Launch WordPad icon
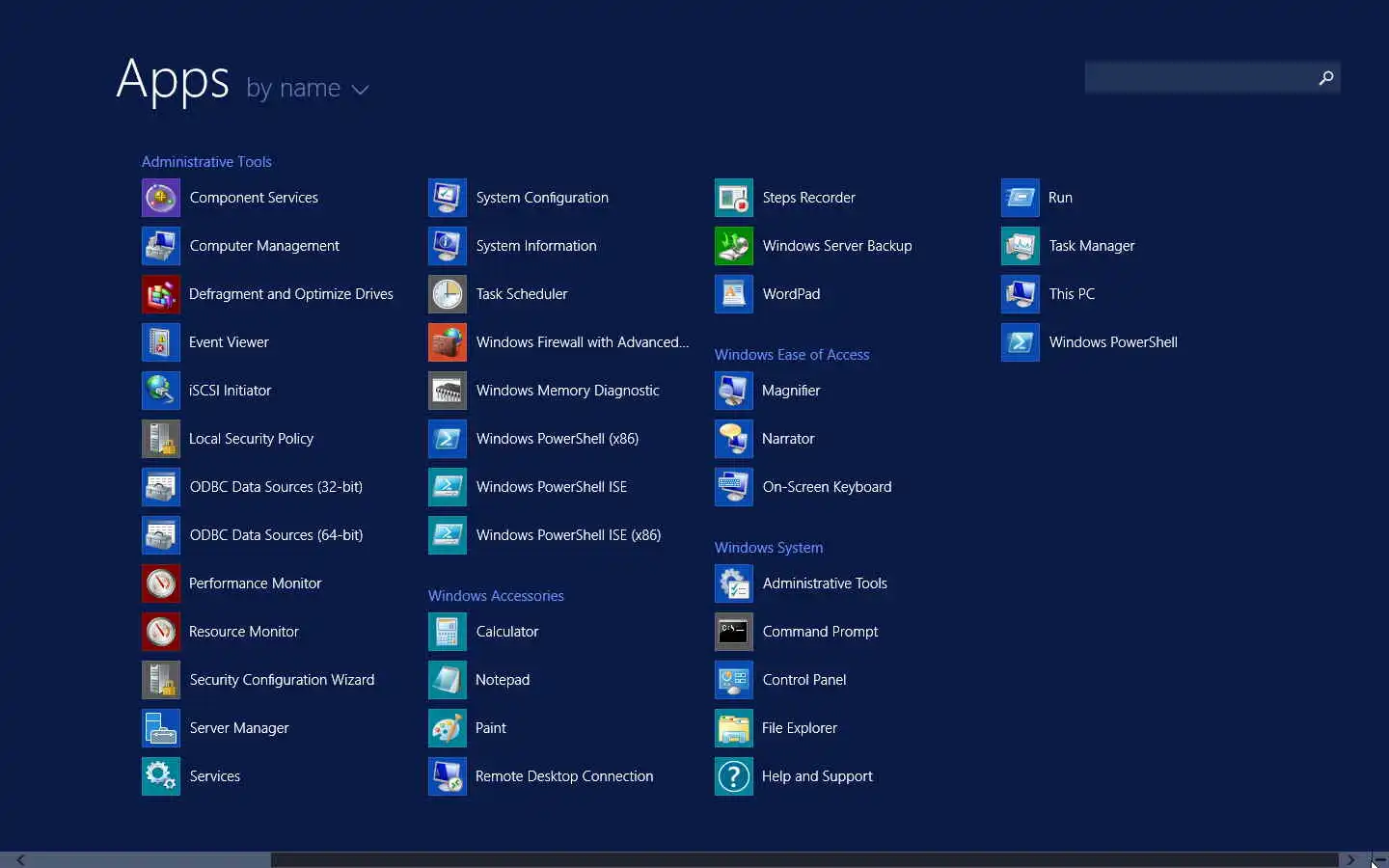This screenshot has width=1389, height=868. (733, 294)
